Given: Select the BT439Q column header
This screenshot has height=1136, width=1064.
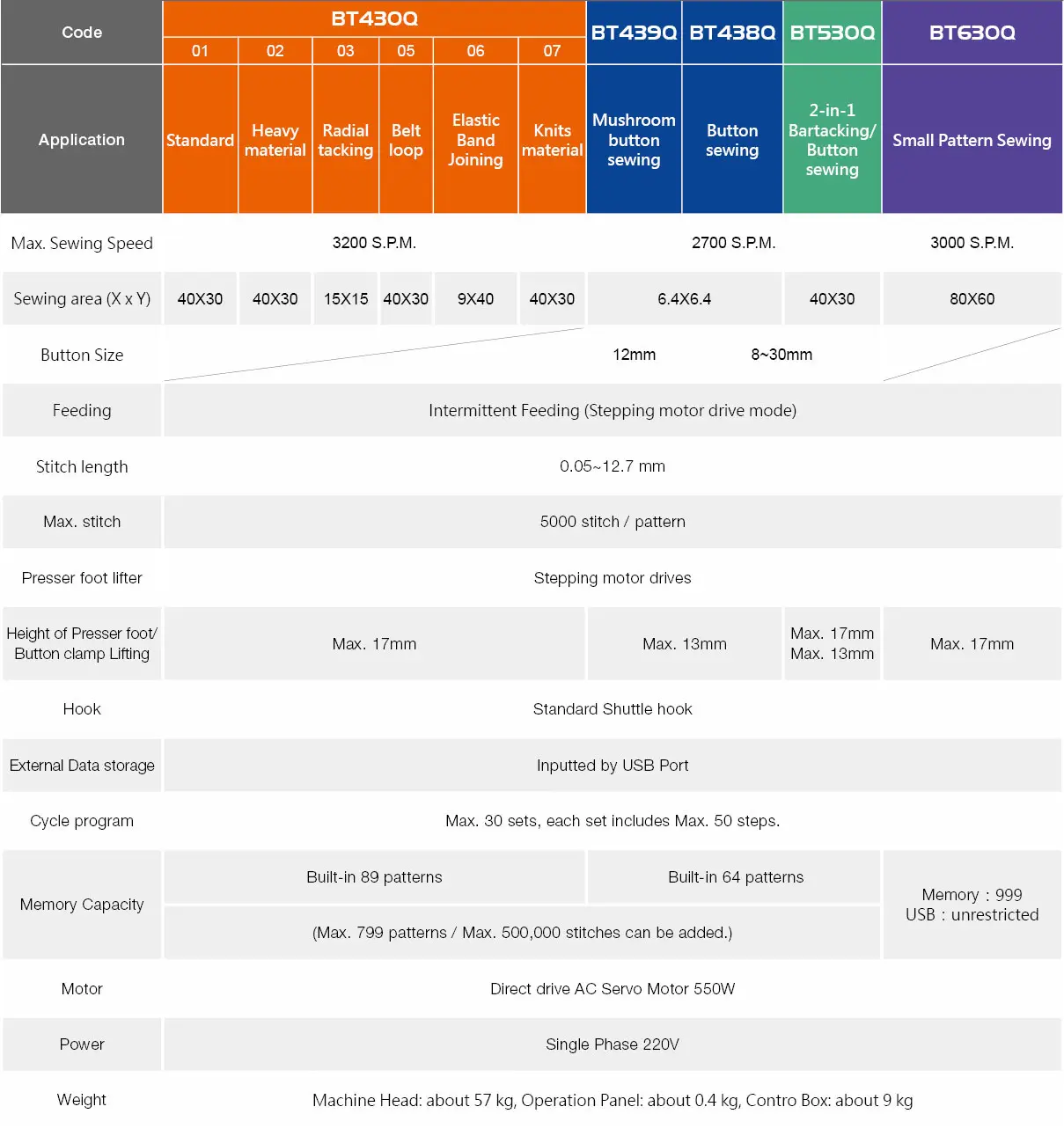Looking at the screenshot, I should [x=634, y=33].
